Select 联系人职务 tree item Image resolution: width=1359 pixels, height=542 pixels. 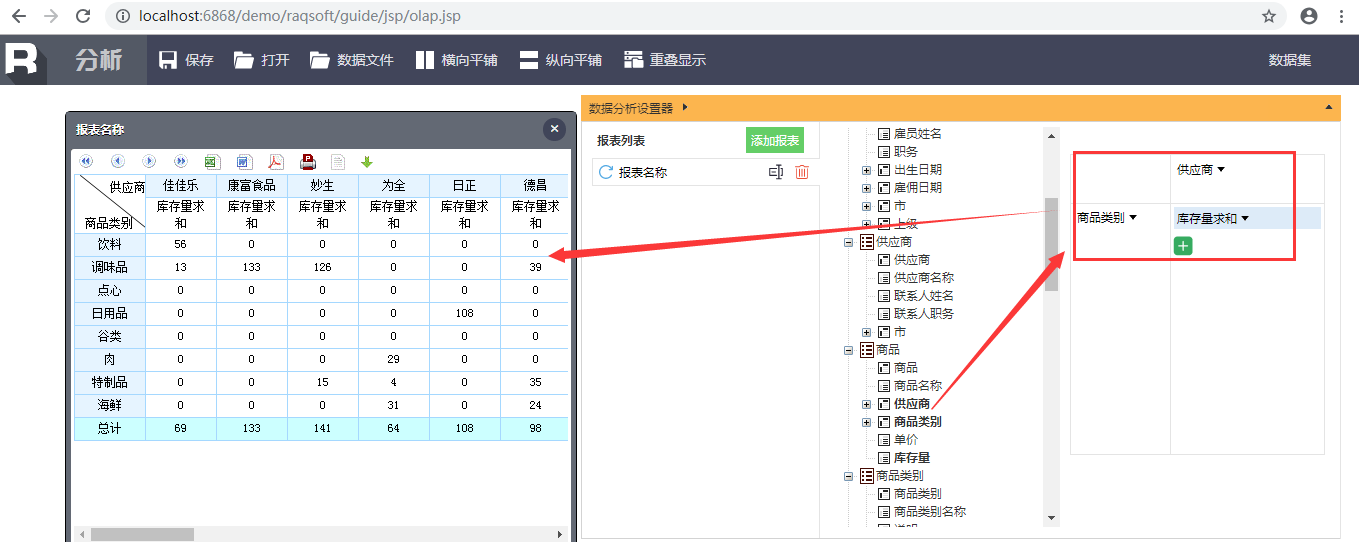click(923, 314)
